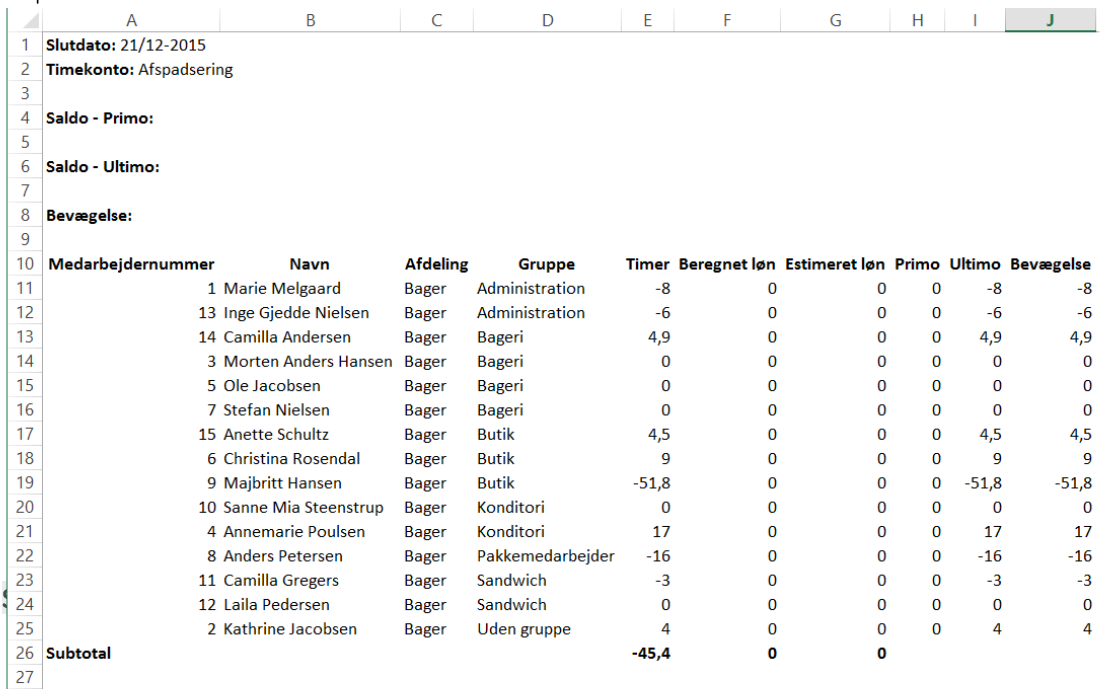Select the Medarbejdernummer header cell

pyautogui.click(x=130, y=264)
